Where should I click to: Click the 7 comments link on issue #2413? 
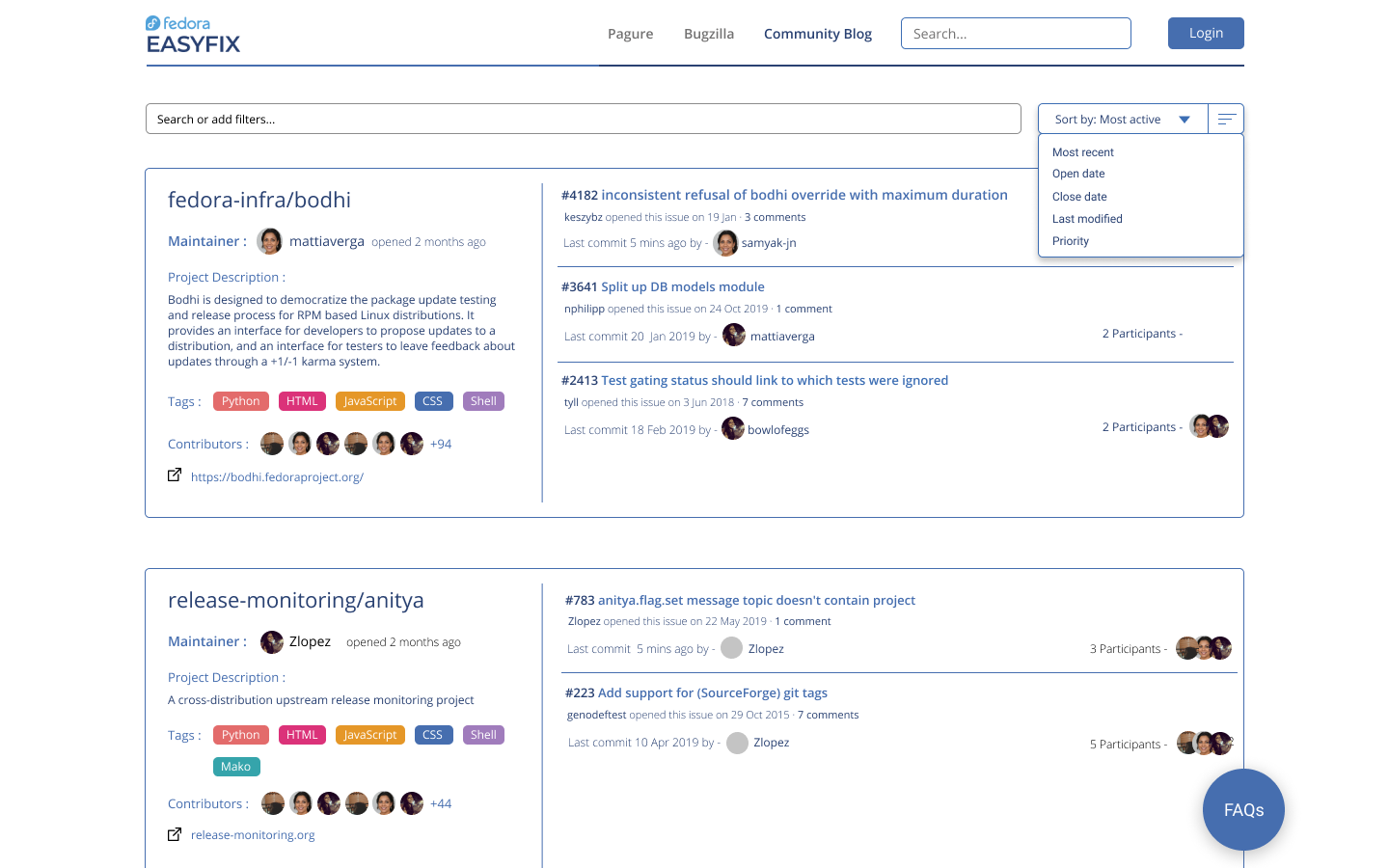click(773, 402)
